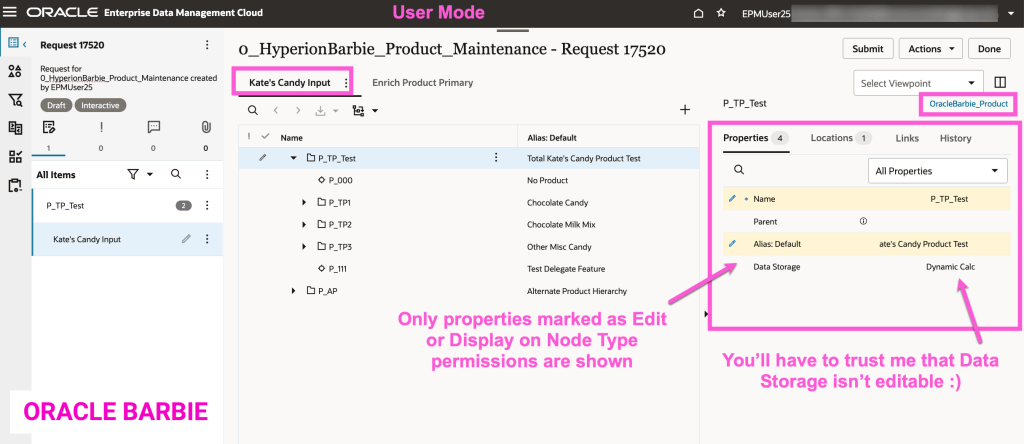Click the side-by-side layout icon

[x=1001, y=82]
